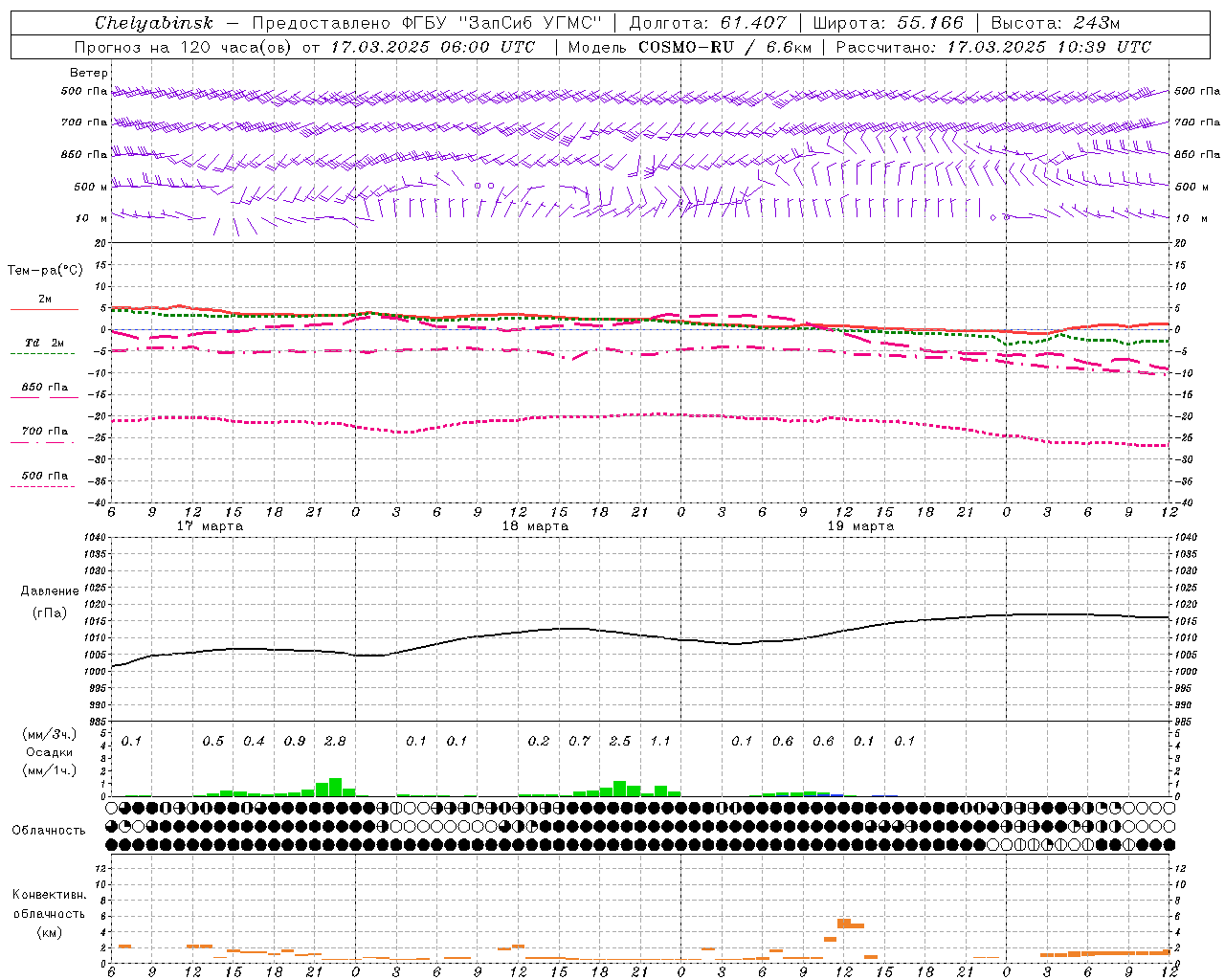Viewport: 1225px width, 980px height.
Task: Select the 0.9 precipitation total value
Action: pos(295,742)
